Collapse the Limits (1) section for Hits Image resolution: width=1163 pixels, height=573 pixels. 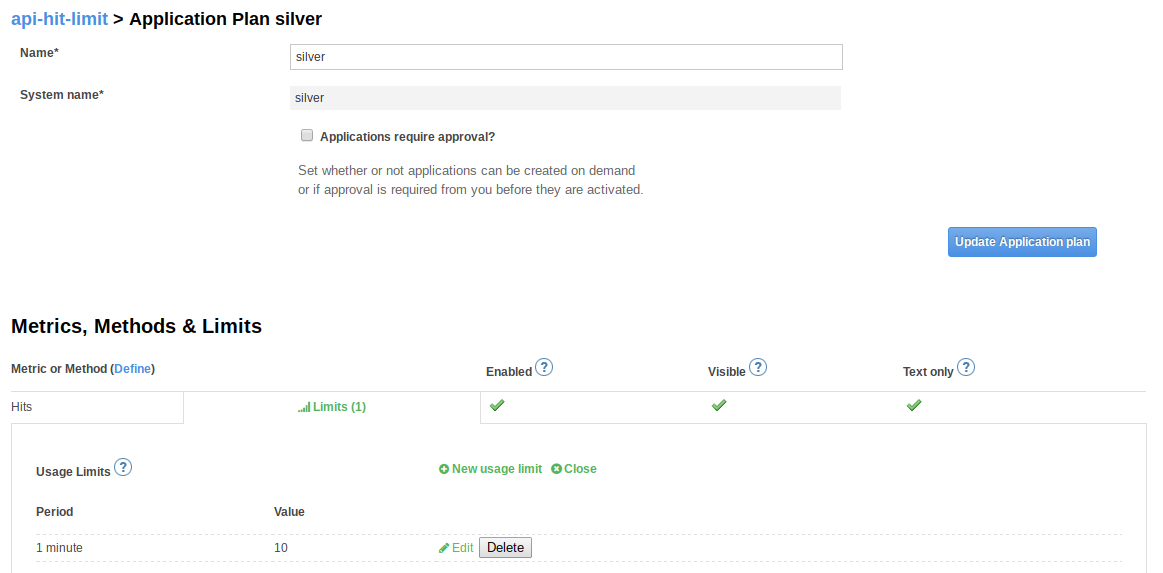point(339,407)
